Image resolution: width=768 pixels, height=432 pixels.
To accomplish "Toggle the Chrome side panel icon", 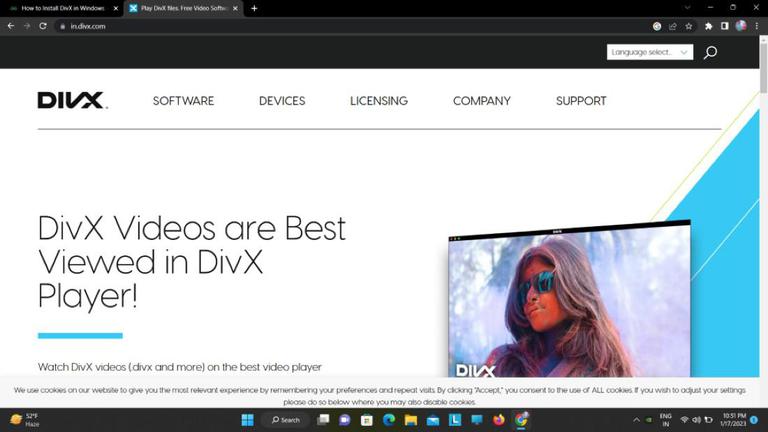I will [x=724, y=26].
